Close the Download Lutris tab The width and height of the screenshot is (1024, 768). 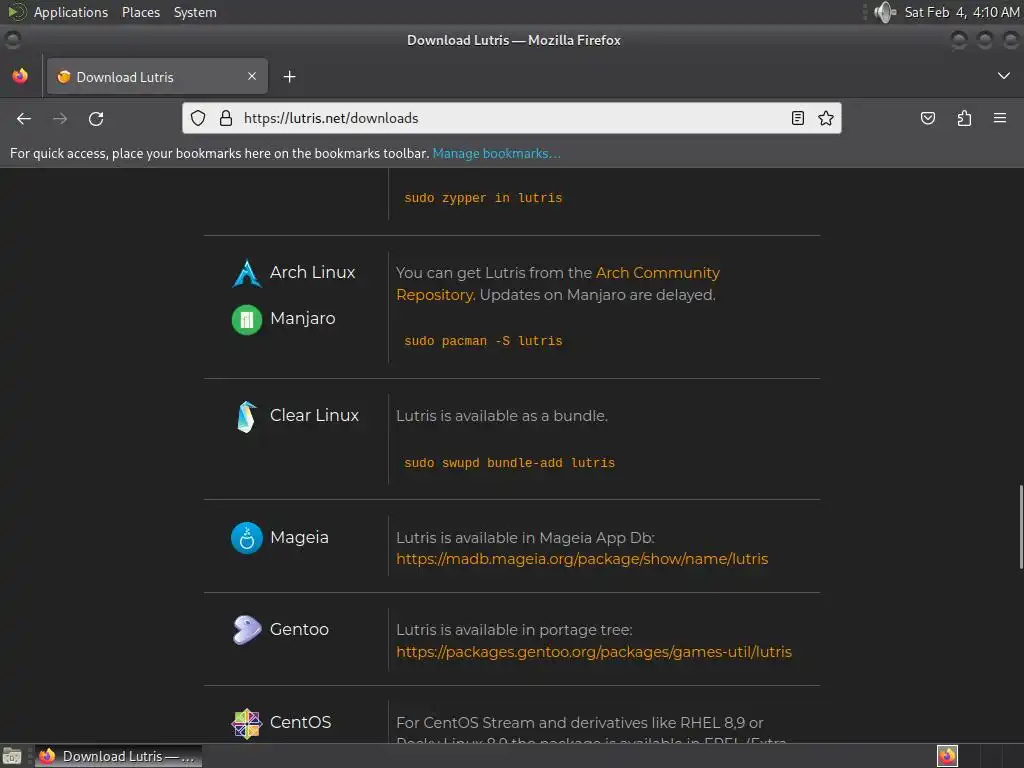[x=251, y=76]
